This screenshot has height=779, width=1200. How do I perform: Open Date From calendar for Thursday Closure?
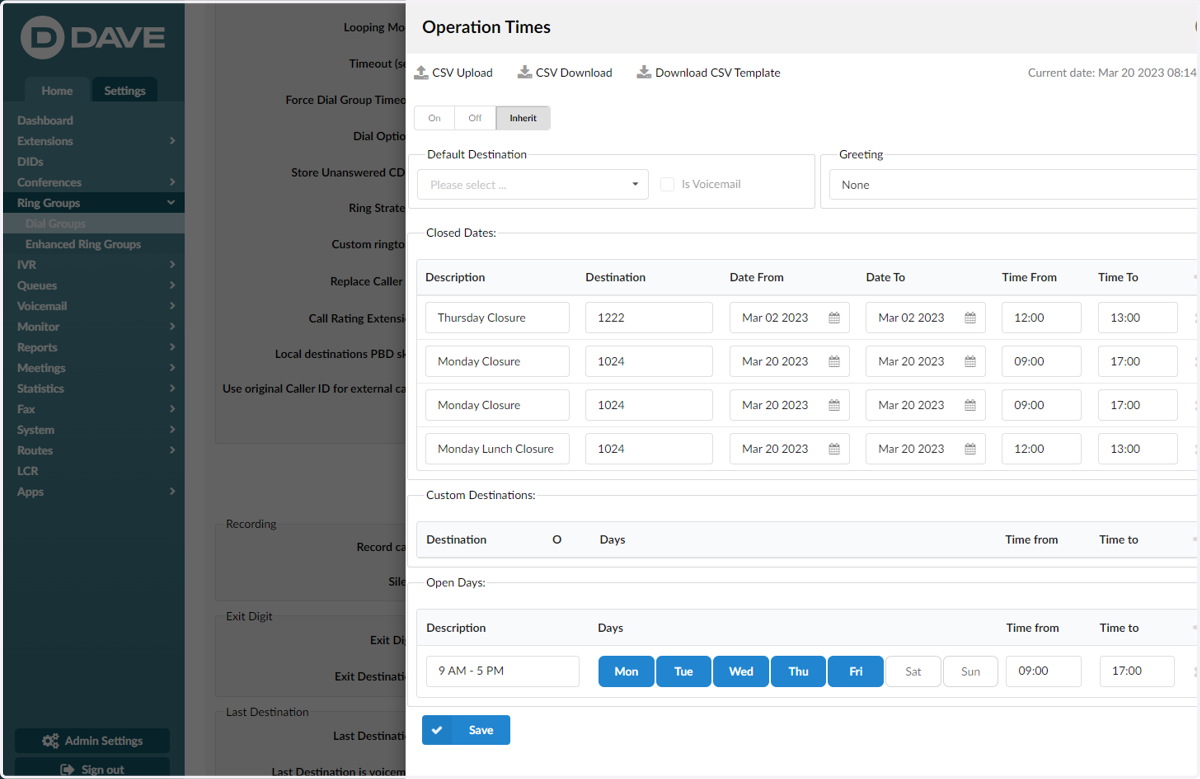[834, 318]
